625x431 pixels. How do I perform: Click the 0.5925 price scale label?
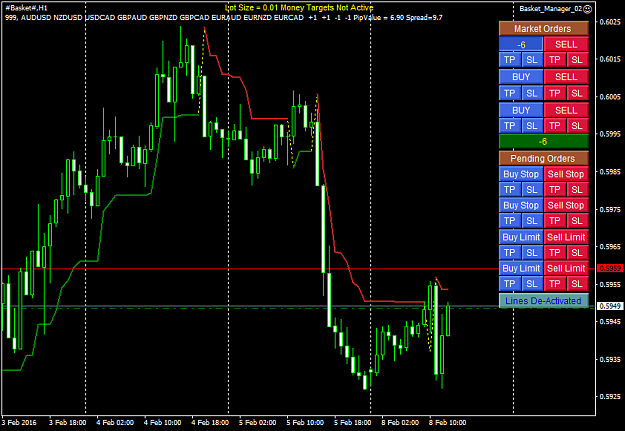coord(610,397)
